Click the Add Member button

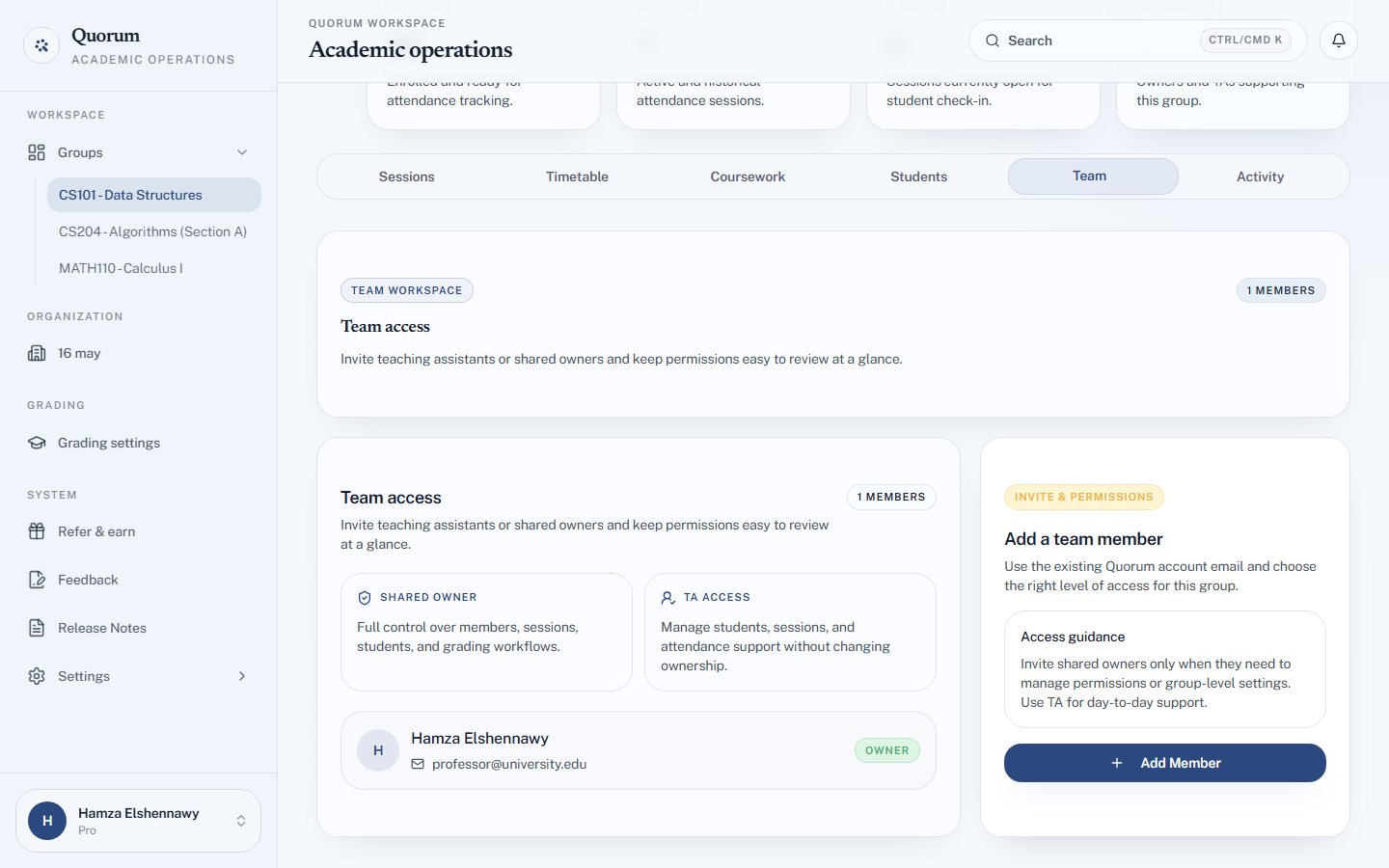point(1165,763)
